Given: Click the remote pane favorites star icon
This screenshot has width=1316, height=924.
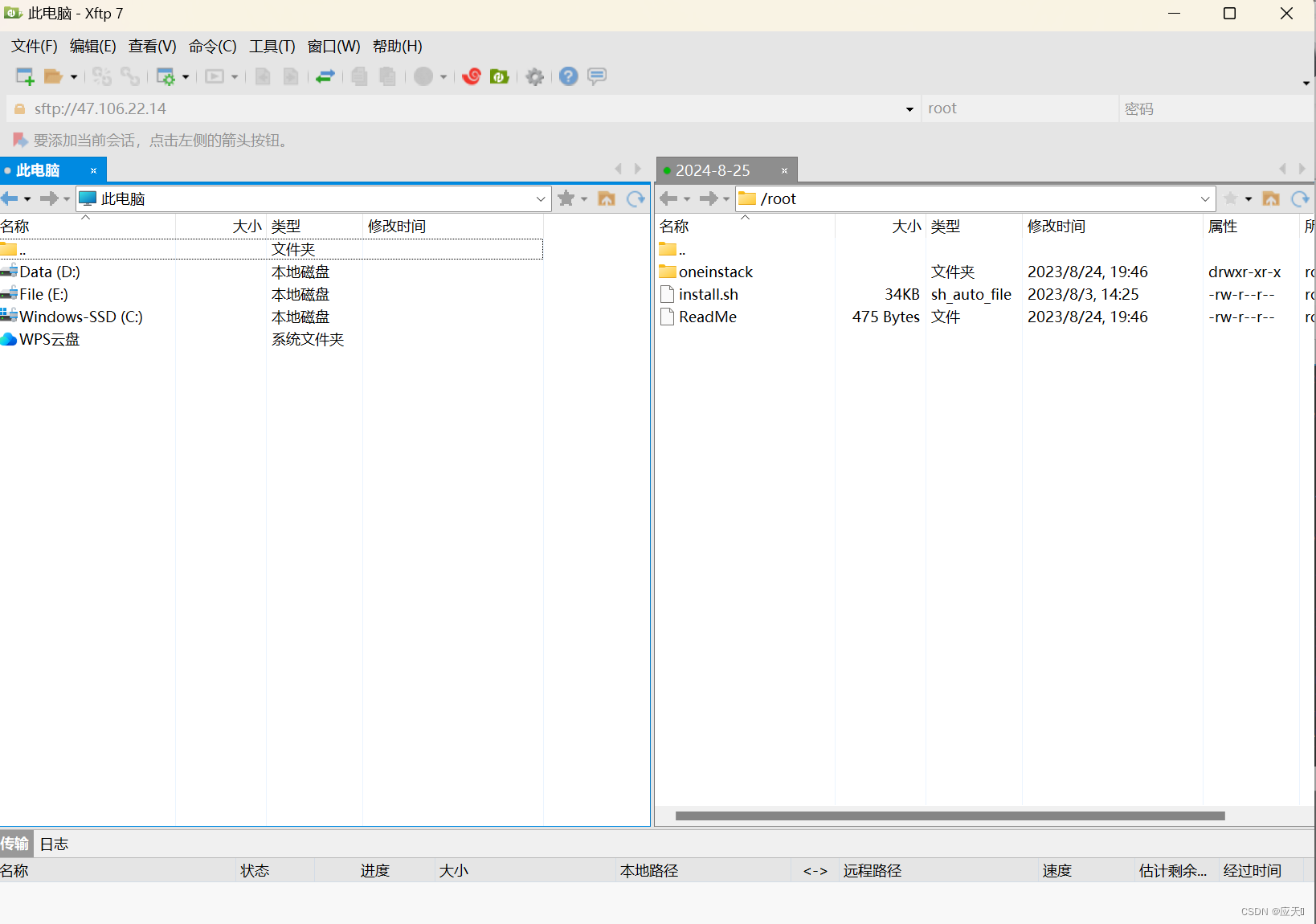Looking at the screenshot, I should pyautogui.click(x=1231, y=198).
